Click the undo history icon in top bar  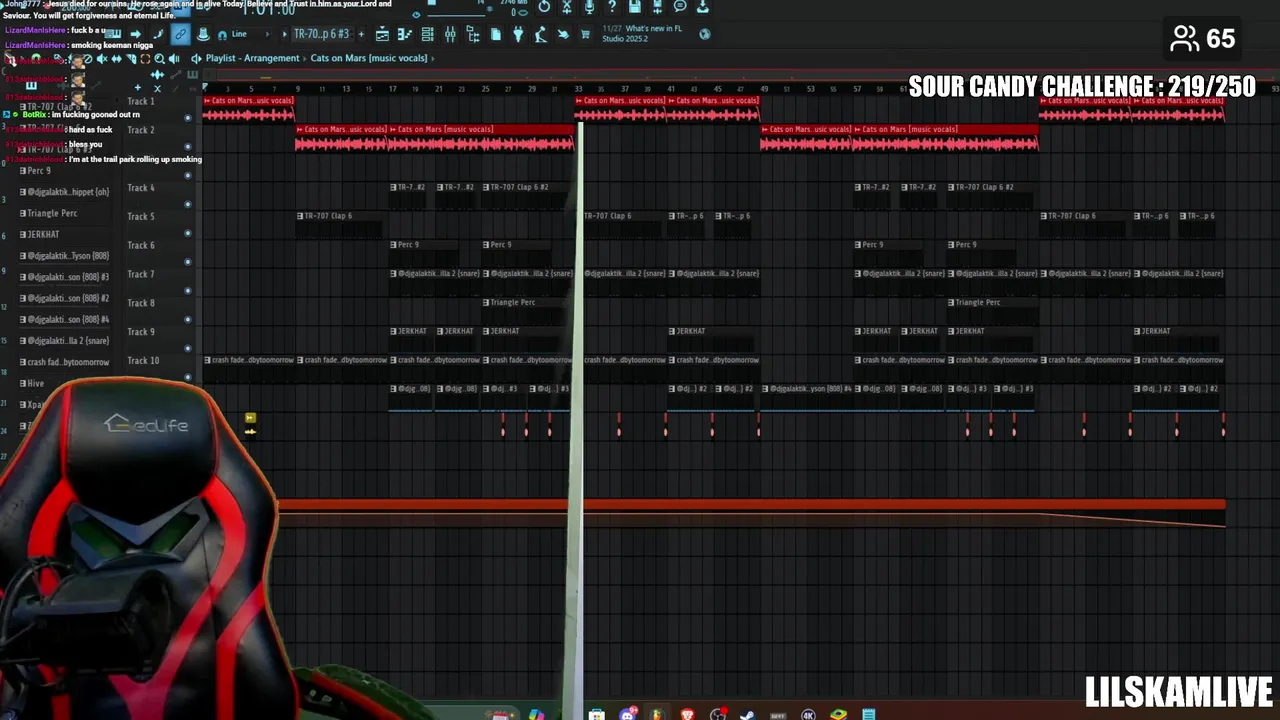[544, 7]
